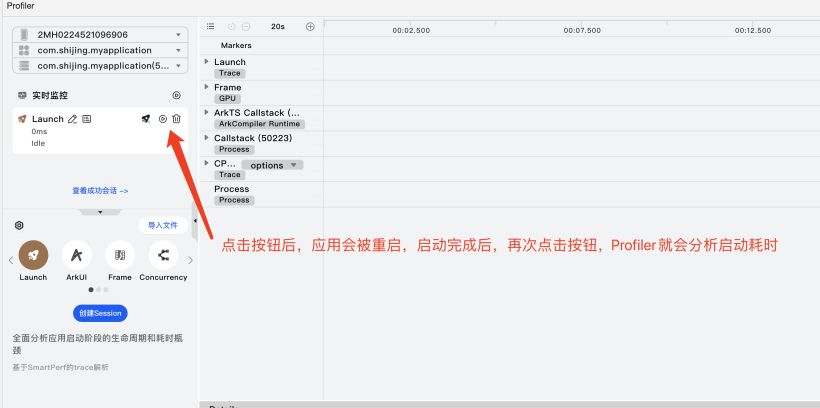
Task: Click the 20s time scale value
Action: click(278, 27)
